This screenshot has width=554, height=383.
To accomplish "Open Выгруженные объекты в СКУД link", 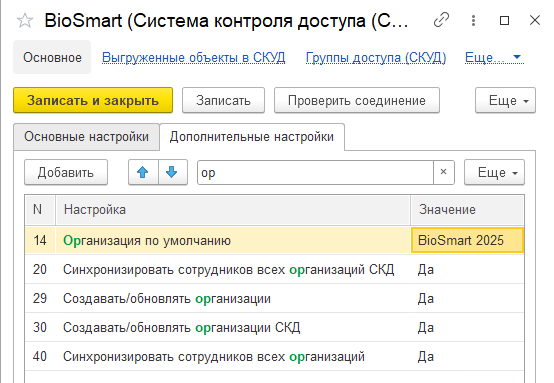I will point(194,58).
